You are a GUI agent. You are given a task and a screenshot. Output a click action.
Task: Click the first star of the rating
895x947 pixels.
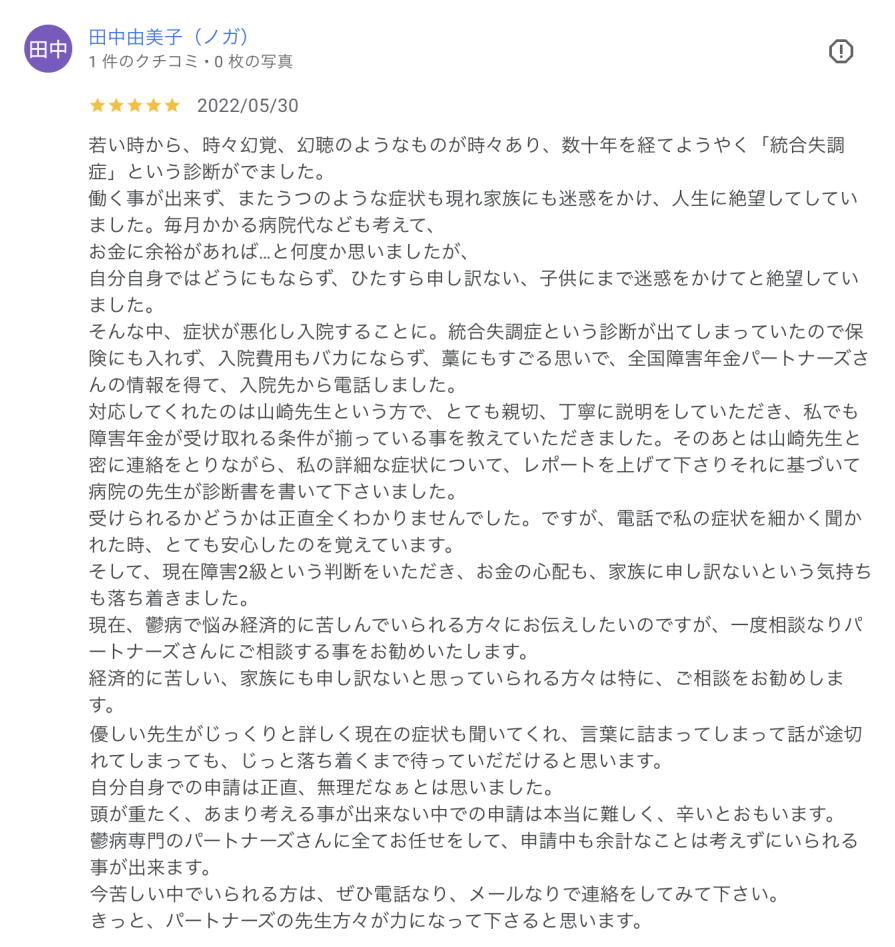pos(97,106)
